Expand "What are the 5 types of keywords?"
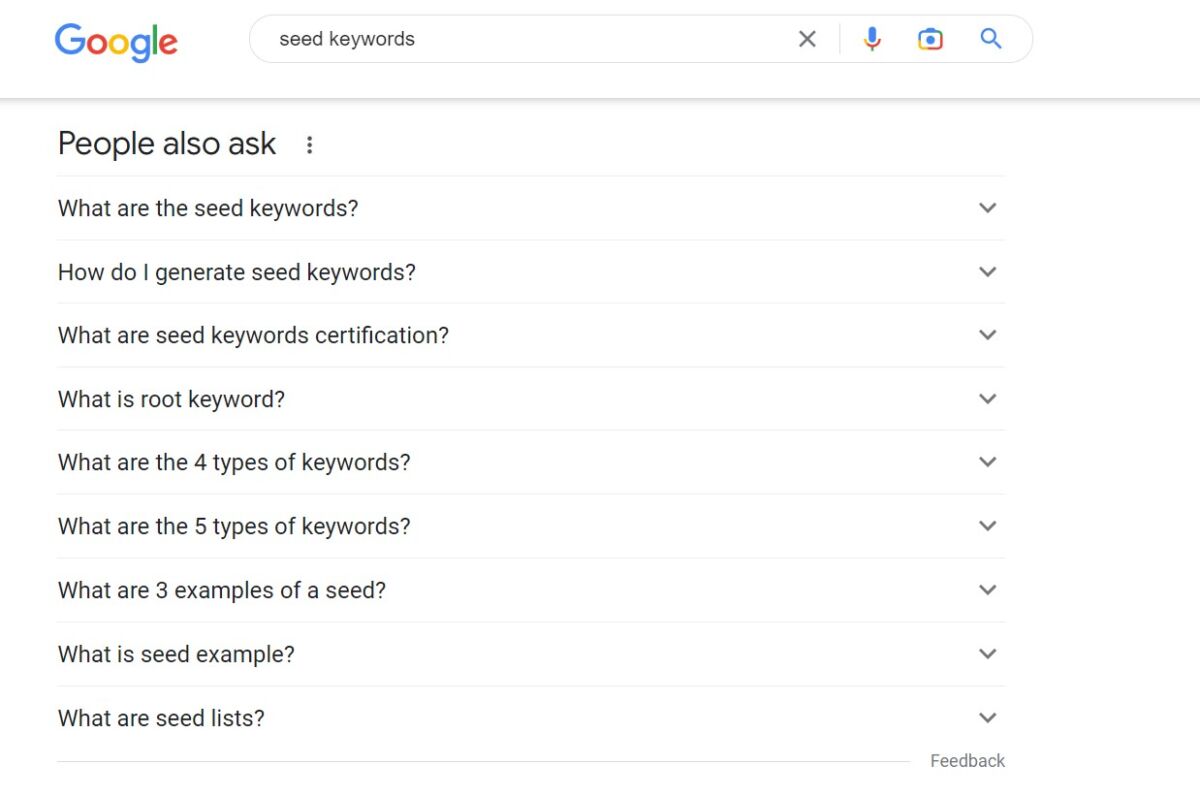This screenshot has height=797, width=1200. [x=987, y=526]
